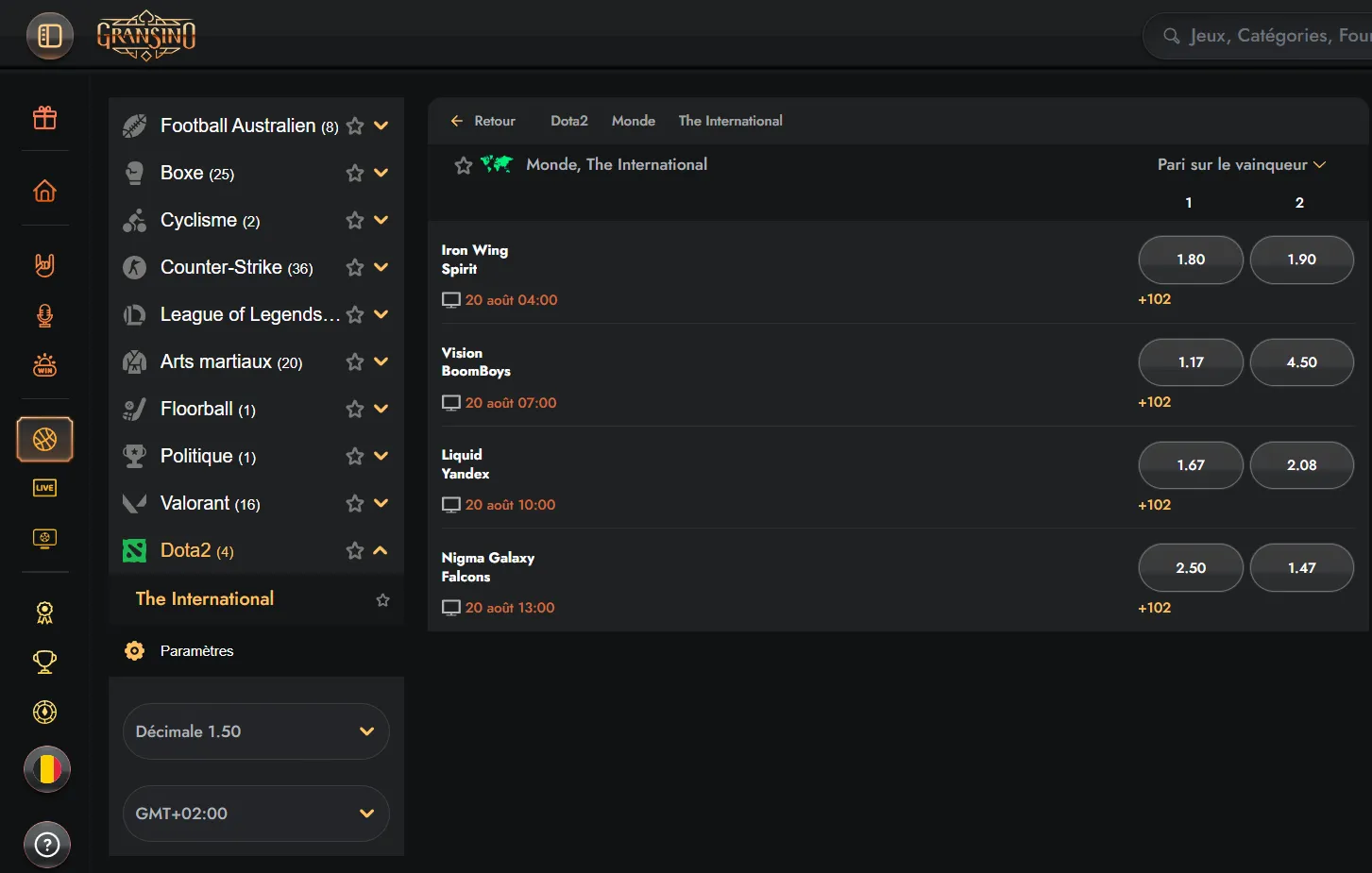1372x873 pixels.
Task: Star The International in the sidebar
Action: tap(382, 600)
